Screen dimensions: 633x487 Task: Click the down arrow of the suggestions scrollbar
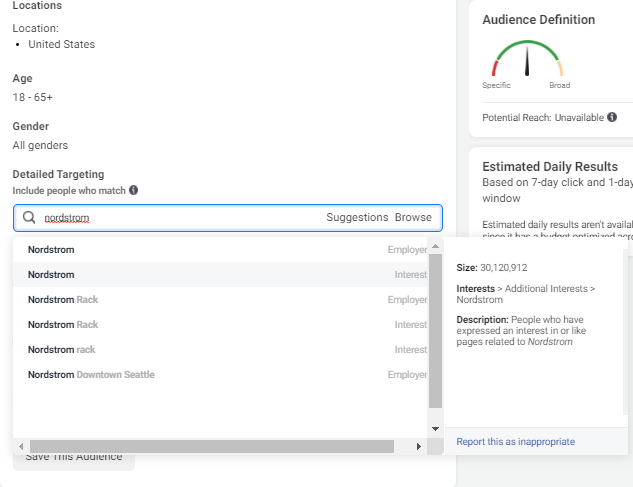click(x=435, y=429)
